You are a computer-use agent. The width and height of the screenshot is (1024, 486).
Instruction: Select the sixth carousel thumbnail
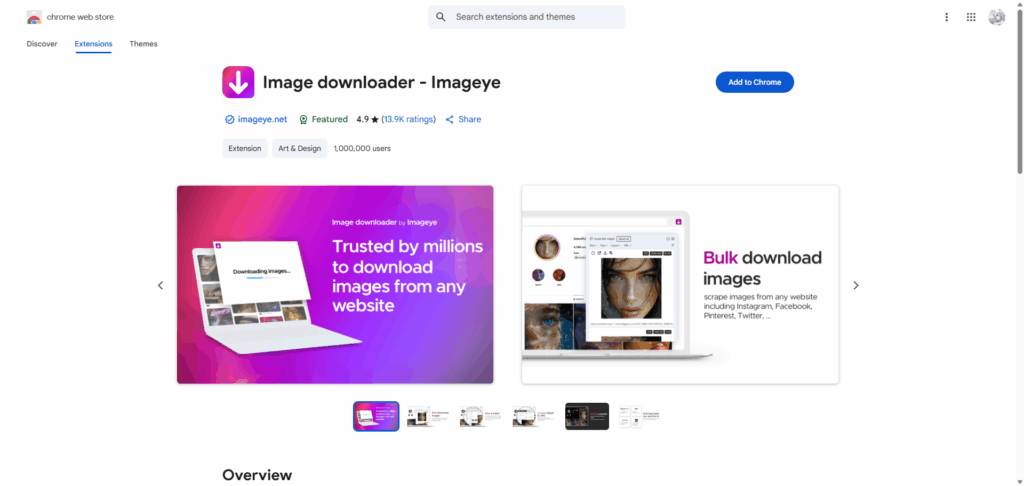[x=640, y=416]
